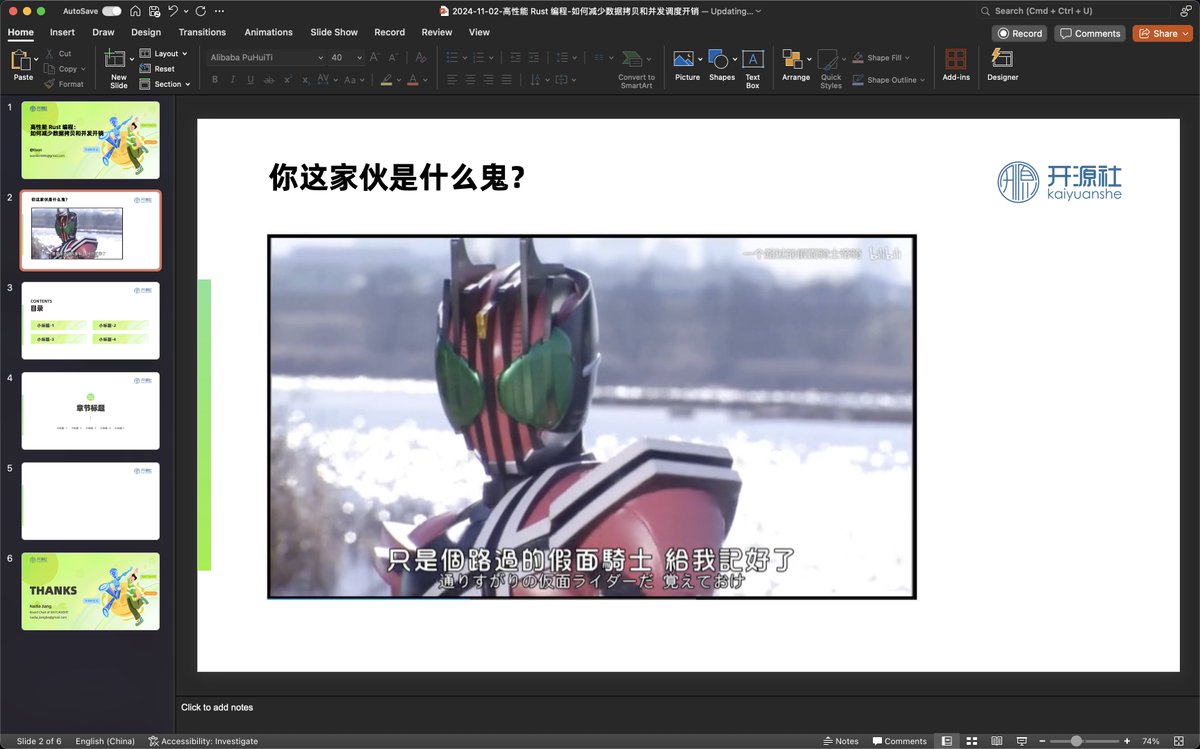Open the Design tab

point(146,32)
